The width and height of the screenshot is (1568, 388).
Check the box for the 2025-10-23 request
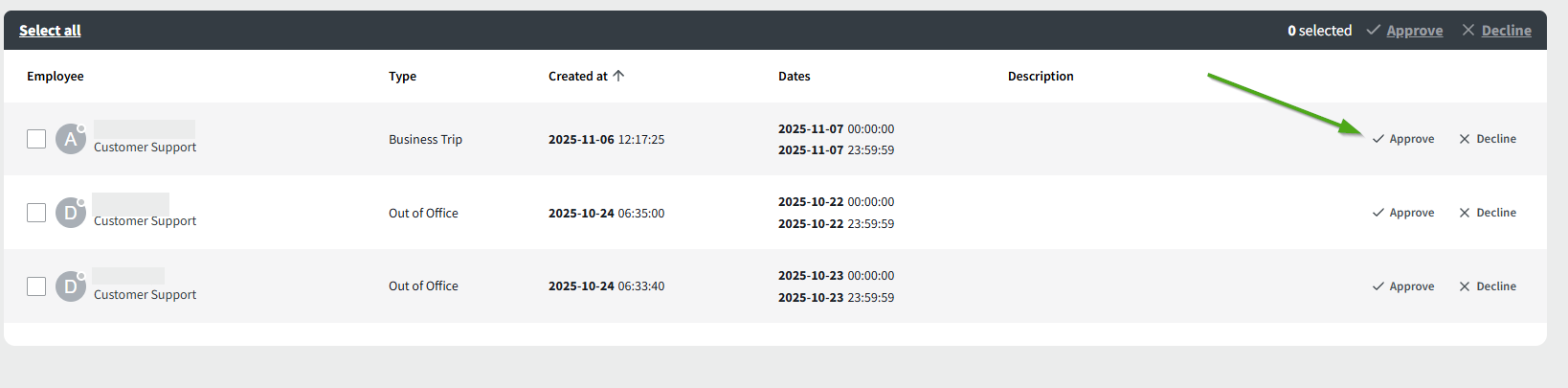tap(36, 286)
